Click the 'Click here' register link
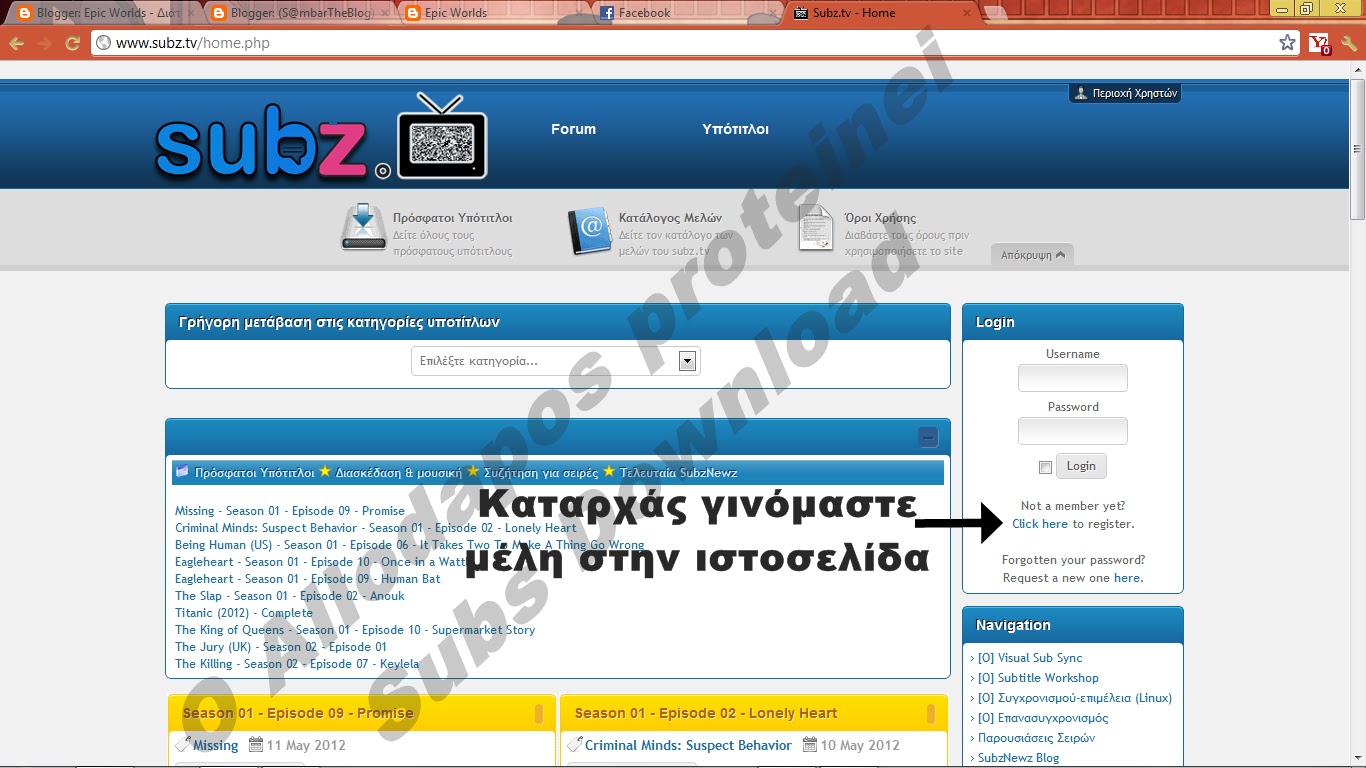The image size is (1366, 768). (x=1040, y=524)
